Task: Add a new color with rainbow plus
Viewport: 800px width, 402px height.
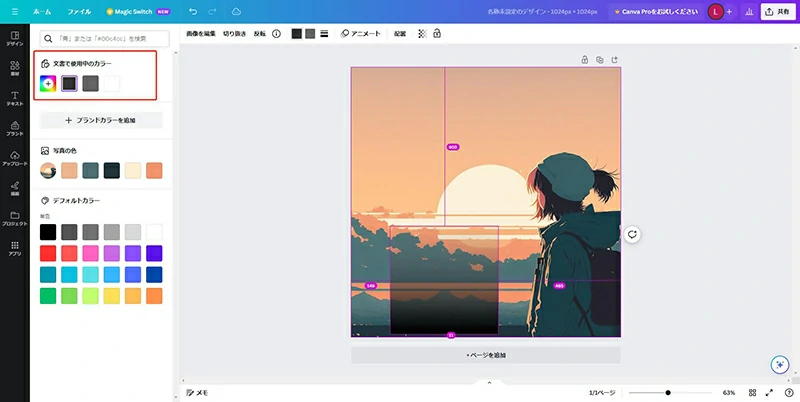Action: click(48, 84)
